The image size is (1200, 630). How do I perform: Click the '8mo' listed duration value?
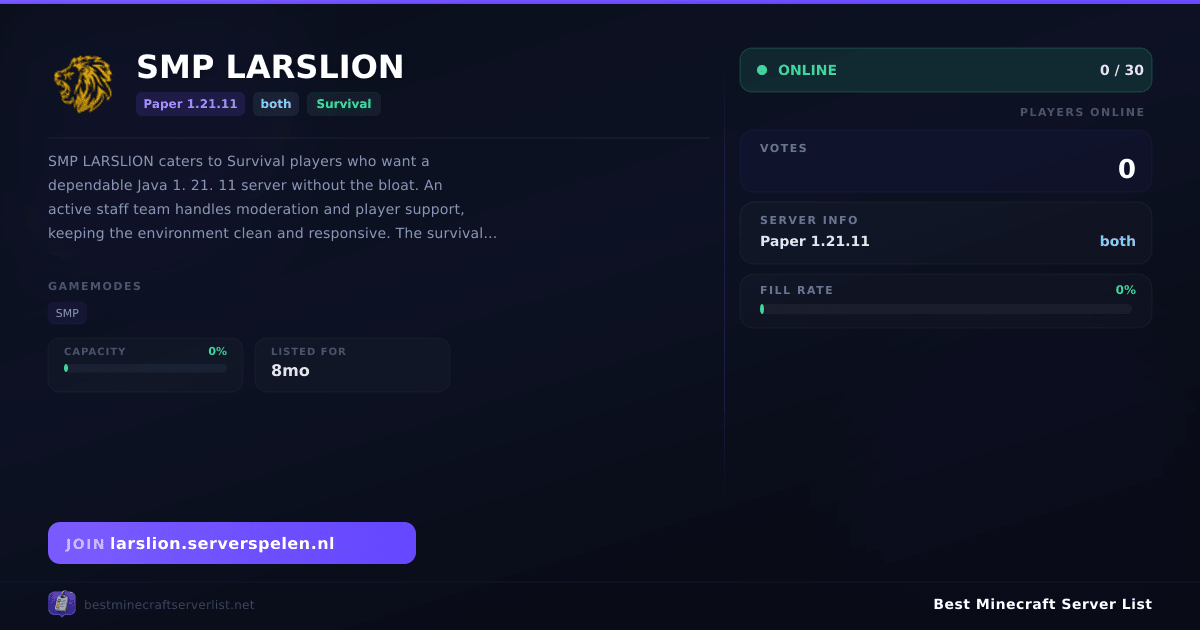click(291, 371)
